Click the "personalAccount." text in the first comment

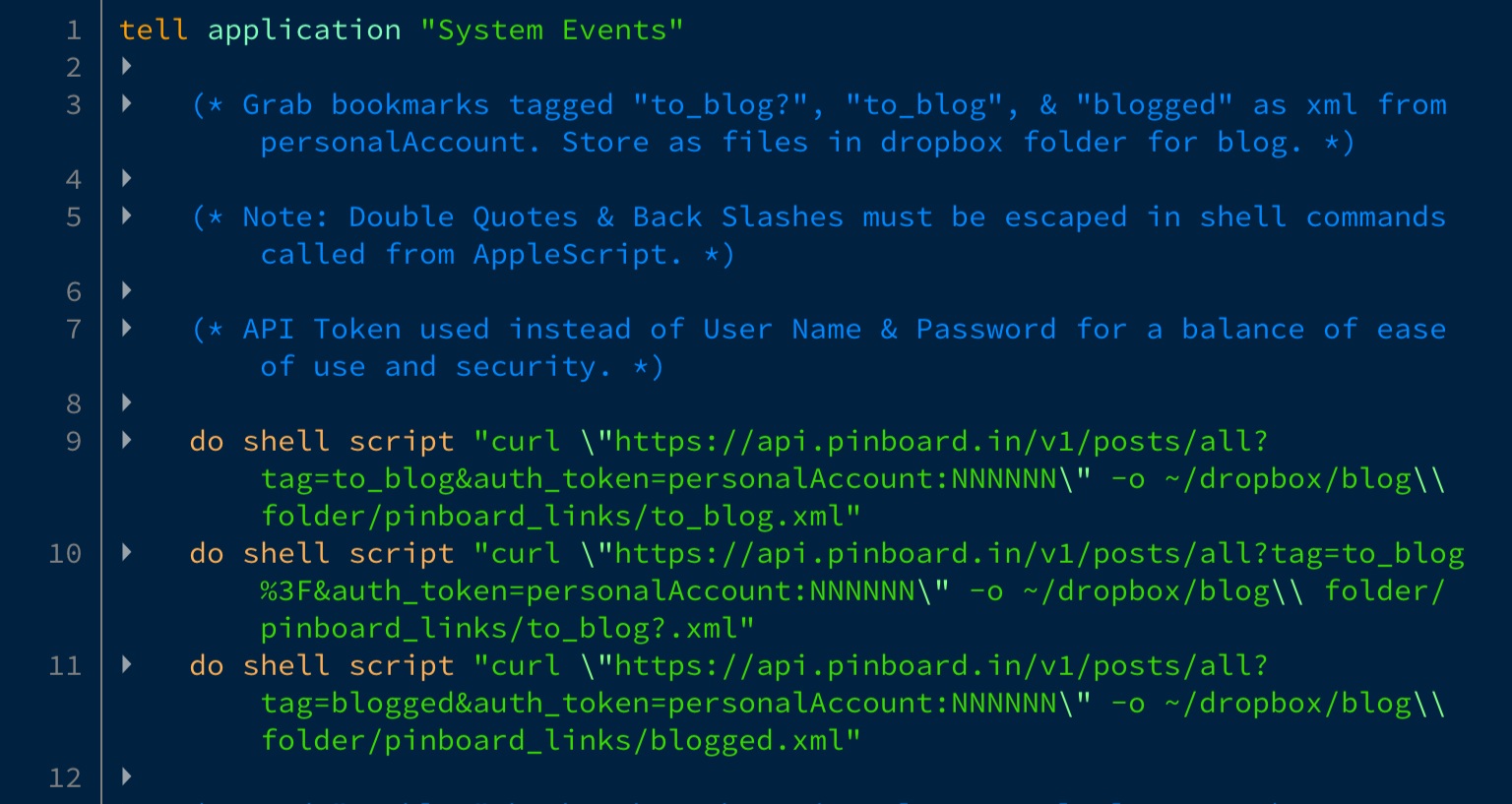tap(400, 143)
